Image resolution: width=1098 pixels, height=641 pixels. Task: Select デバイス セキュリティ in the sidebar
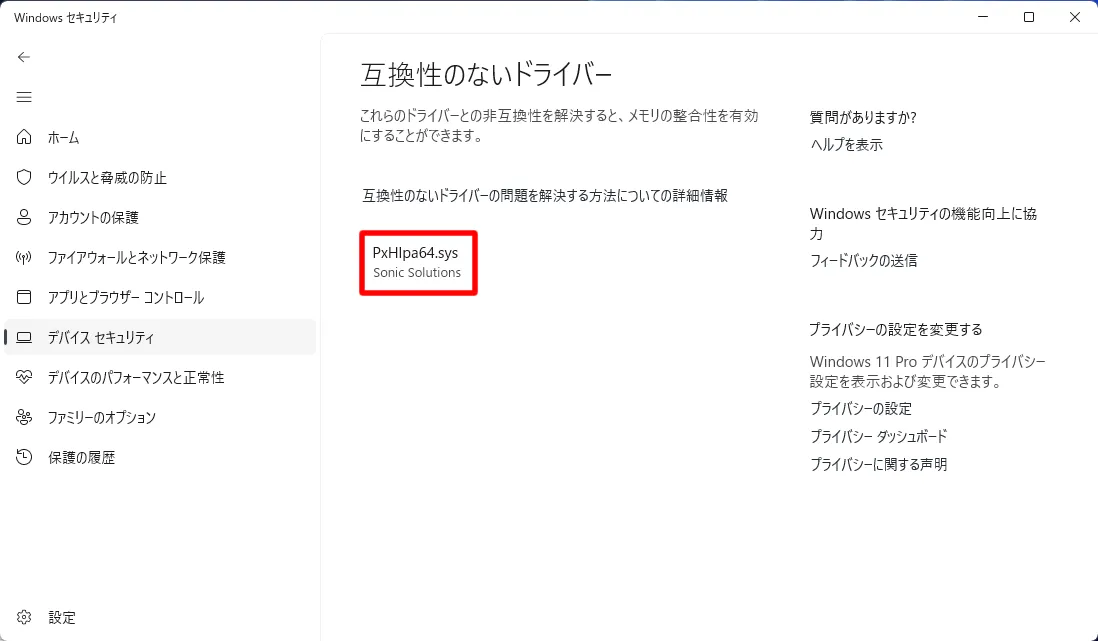101,337
